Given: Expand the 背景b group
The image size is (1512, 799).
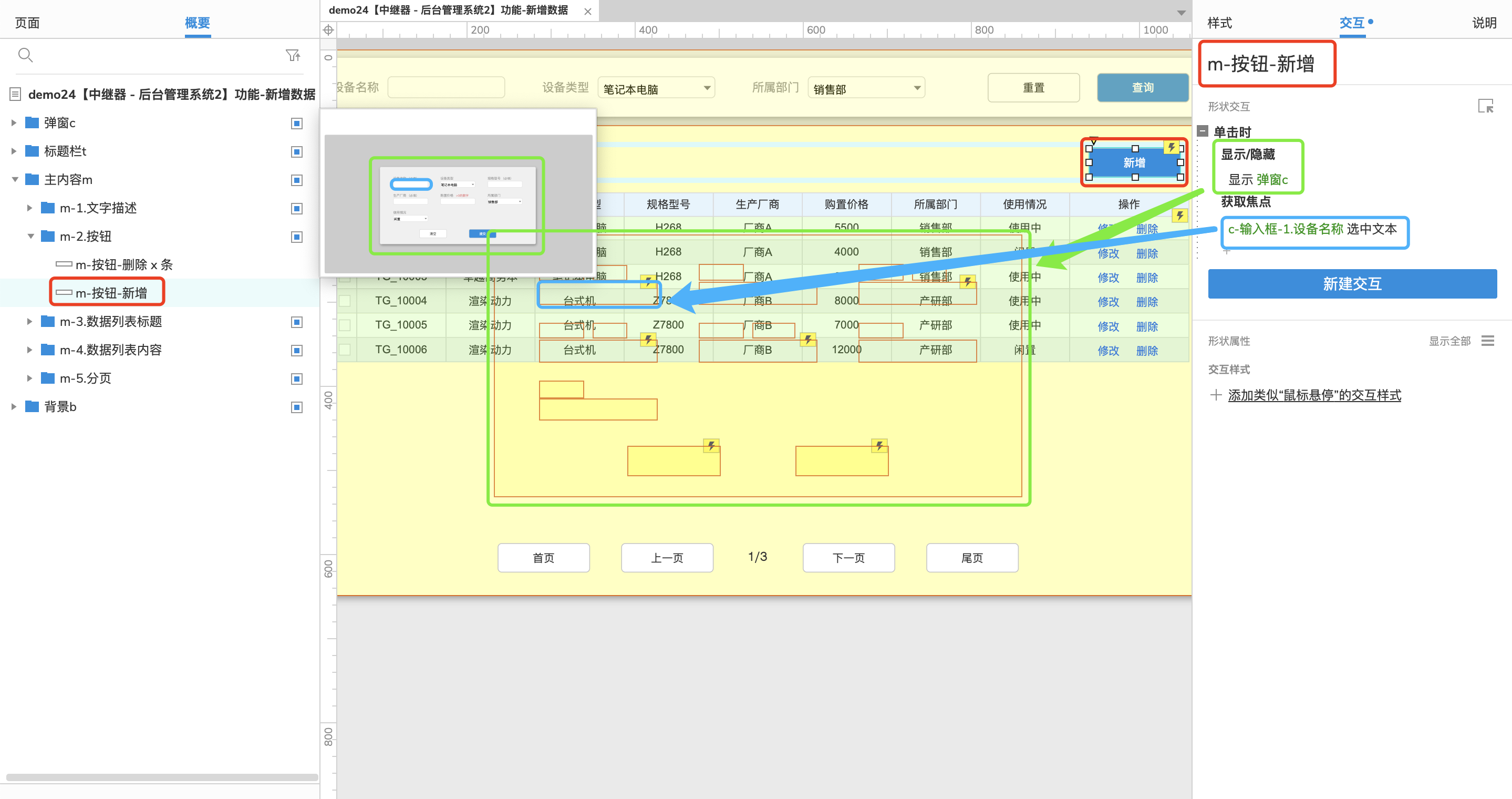Looking at the screenshot, I should pyautogui.click(x=14, y=406).
